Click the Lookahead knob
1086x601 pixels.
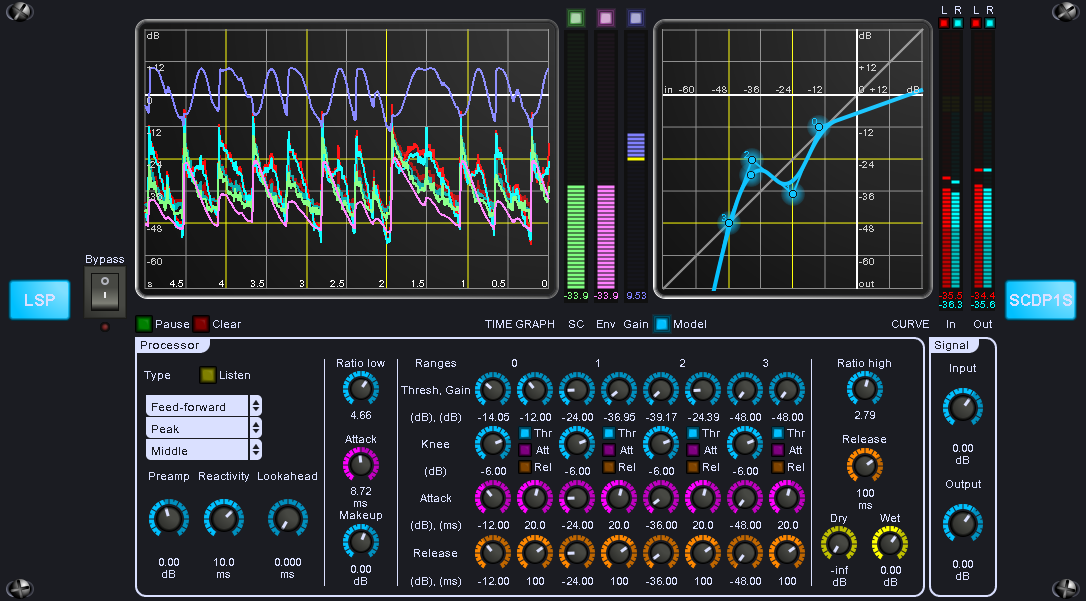287,518
